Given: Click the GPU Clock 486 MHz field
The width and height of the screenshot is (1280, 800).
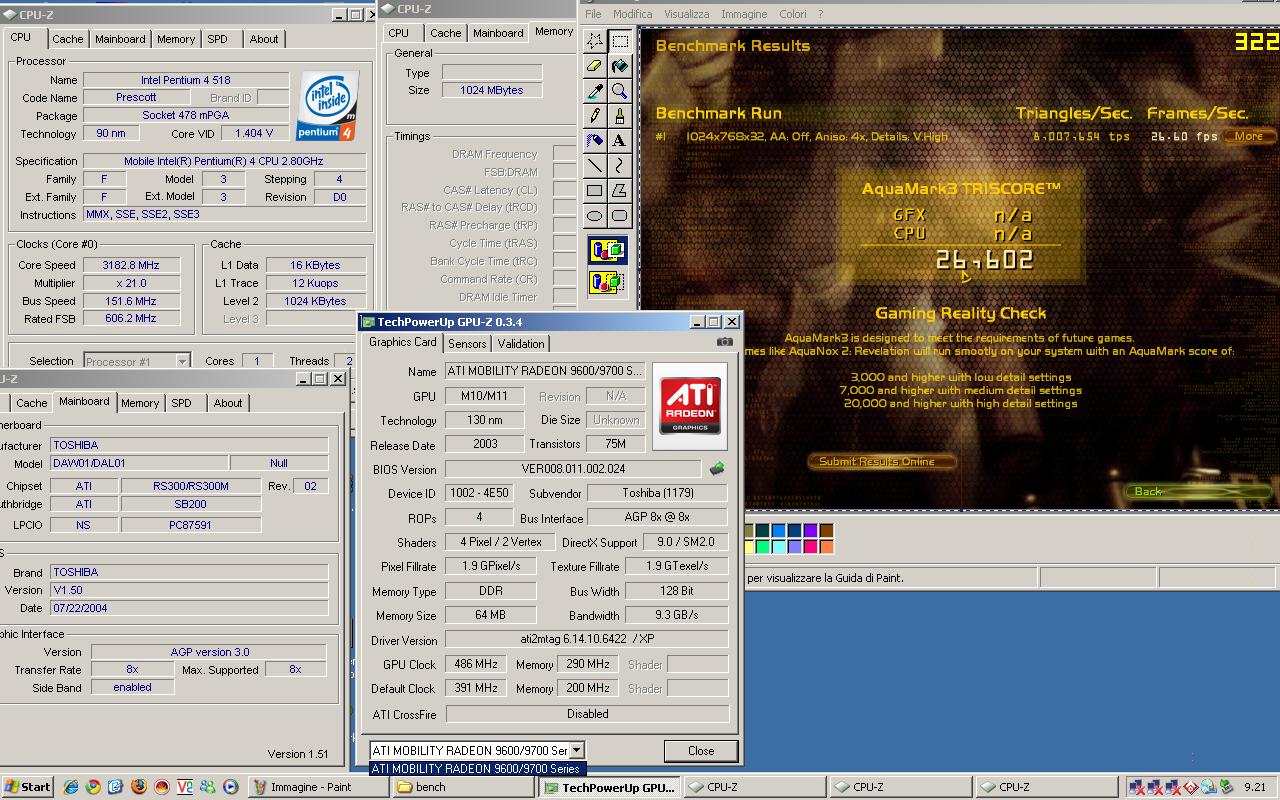Looking at the screenshot, I should (x=475, y=664).
